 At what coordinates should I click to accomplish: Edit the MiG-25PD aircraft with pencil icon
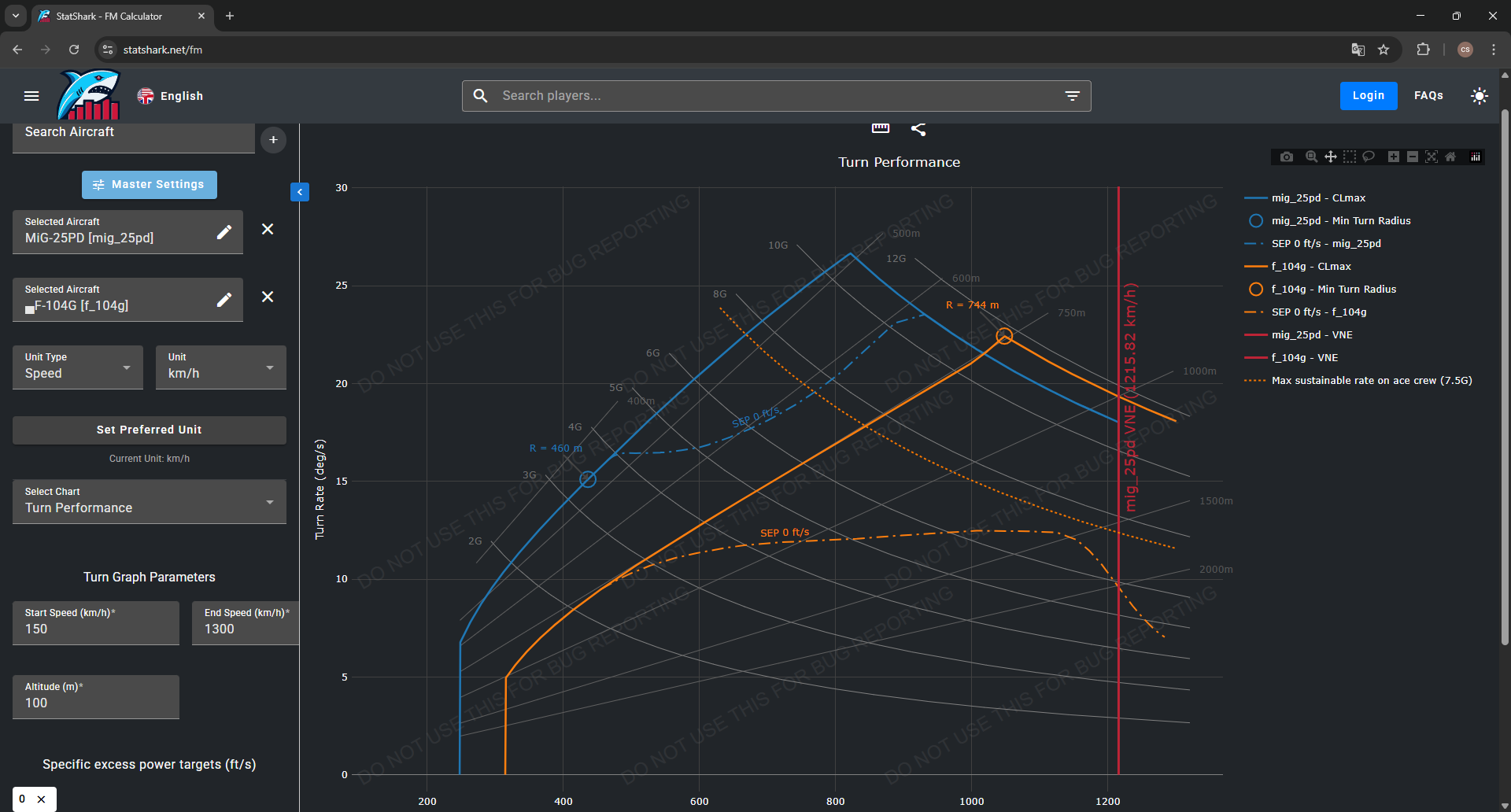[224, 232]
